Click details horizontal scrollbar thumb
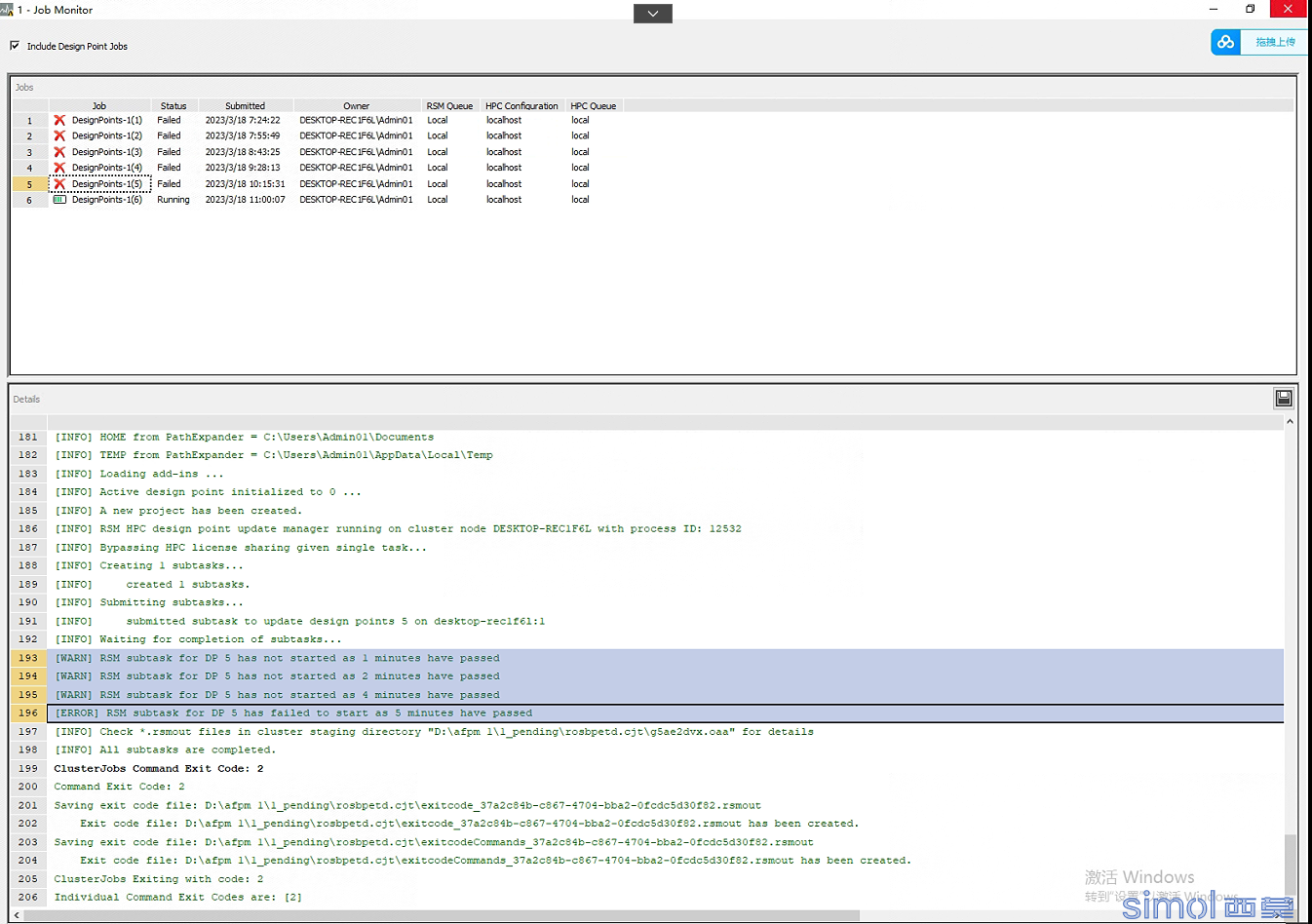Screen dimensions: 1312x924 click(x=442, y=915)
